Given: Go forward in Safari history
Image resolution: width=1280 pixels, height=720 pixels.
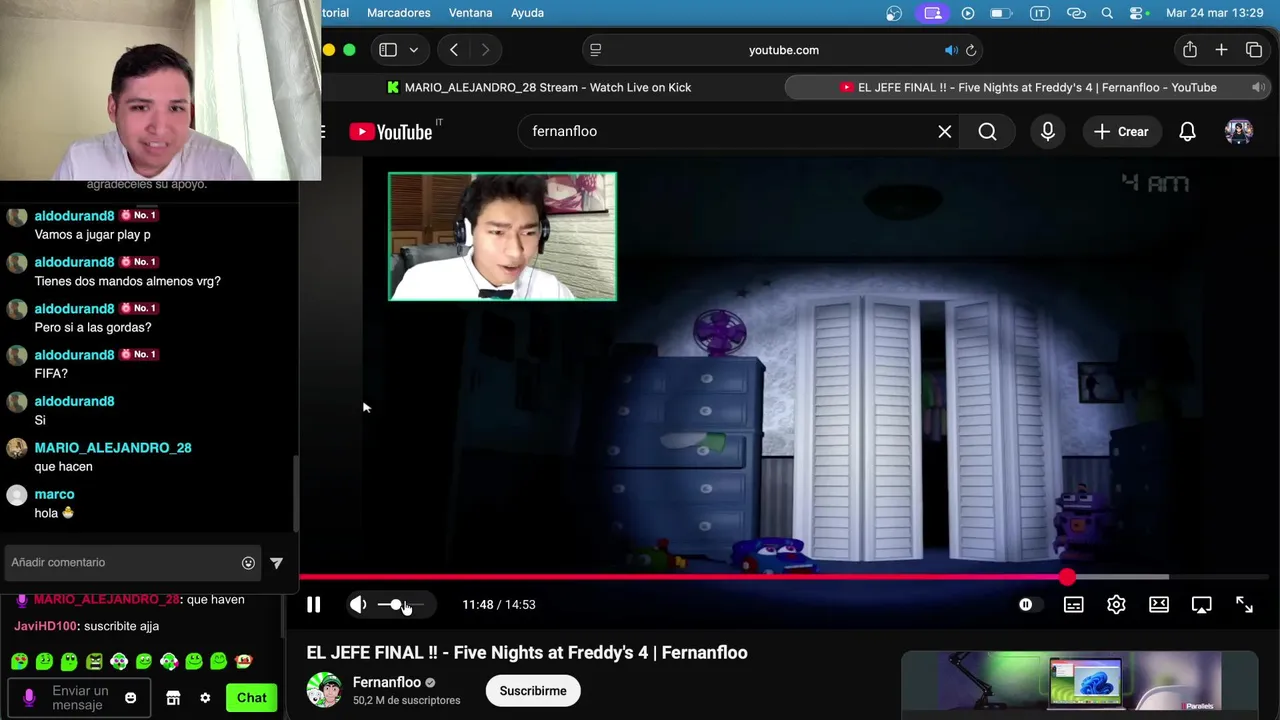Looking at the screenshot, I should (485, 50).
